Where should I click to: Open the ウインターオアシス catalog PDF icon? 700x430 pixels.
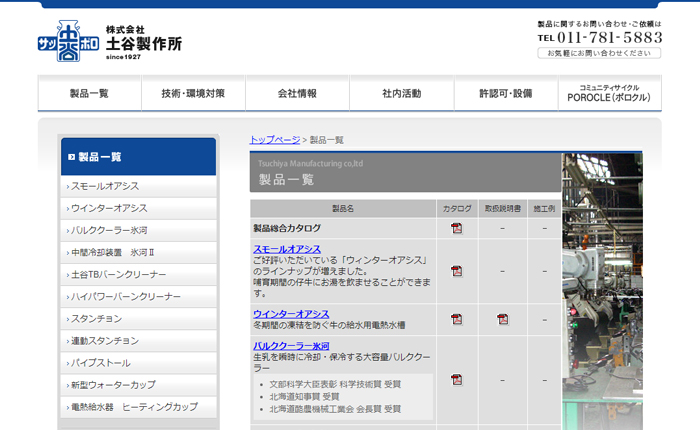(x=456, y=319)
